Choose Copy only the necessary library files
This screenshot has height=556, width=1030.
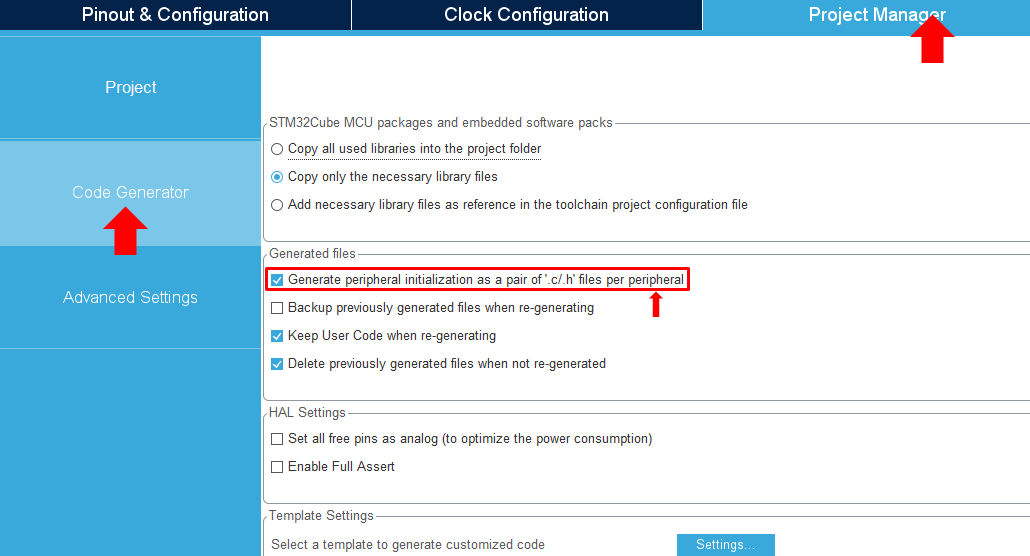tap(277, 177)
